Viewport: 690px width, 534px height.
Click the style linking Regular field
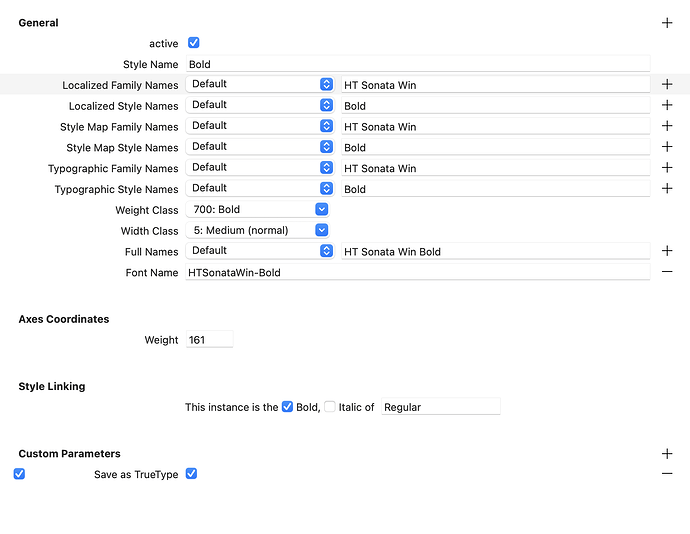click(x=440, y=407)
